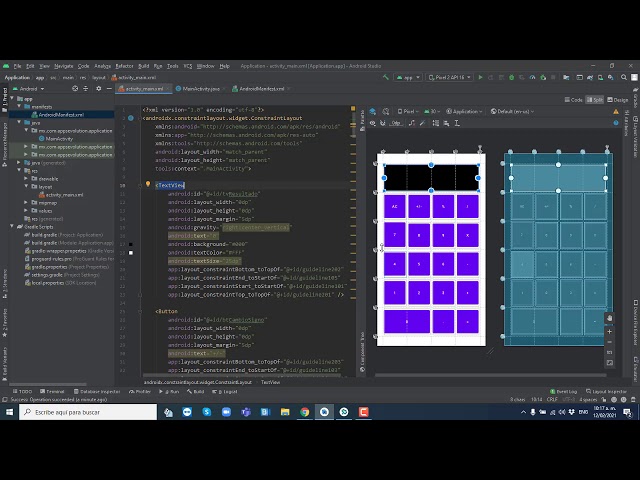Click the Select Design Surface layers icon
640x480 pixels.
tap(373, 111)
